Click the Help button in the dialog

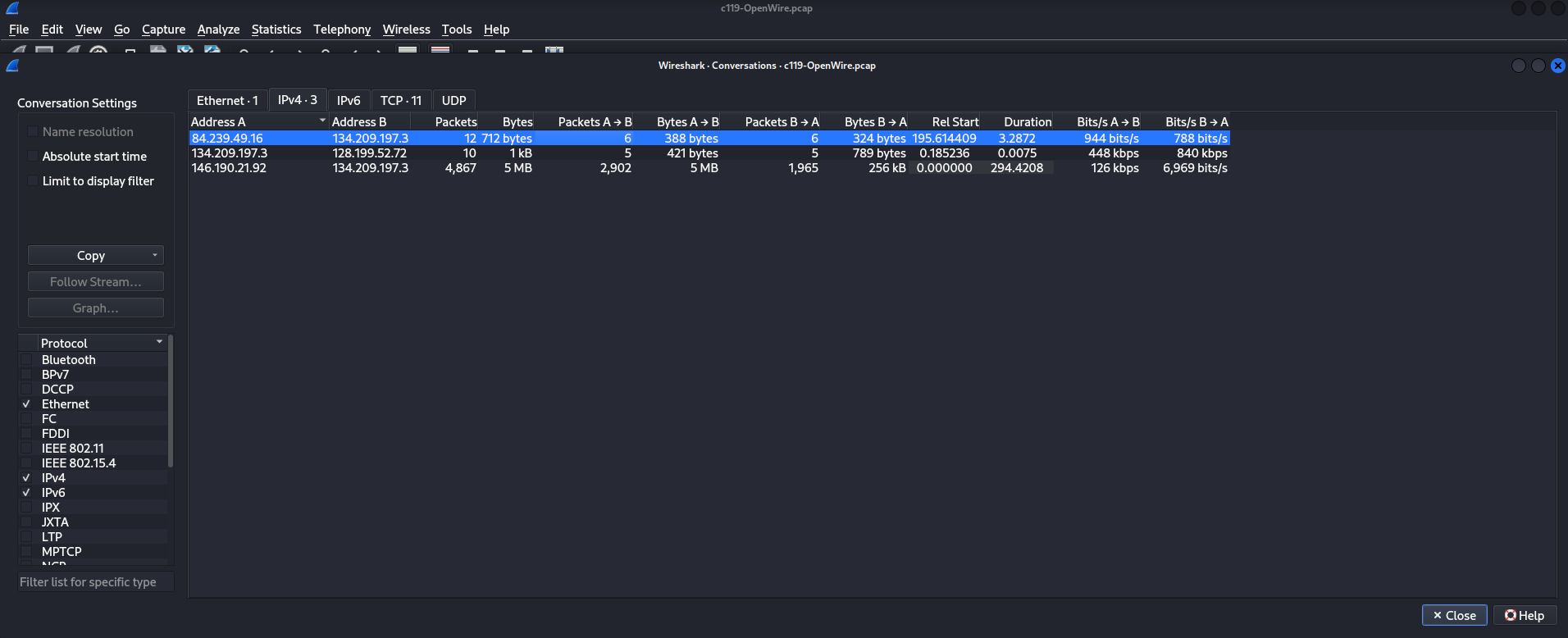pyautogui.click(x=1525, y=615)
